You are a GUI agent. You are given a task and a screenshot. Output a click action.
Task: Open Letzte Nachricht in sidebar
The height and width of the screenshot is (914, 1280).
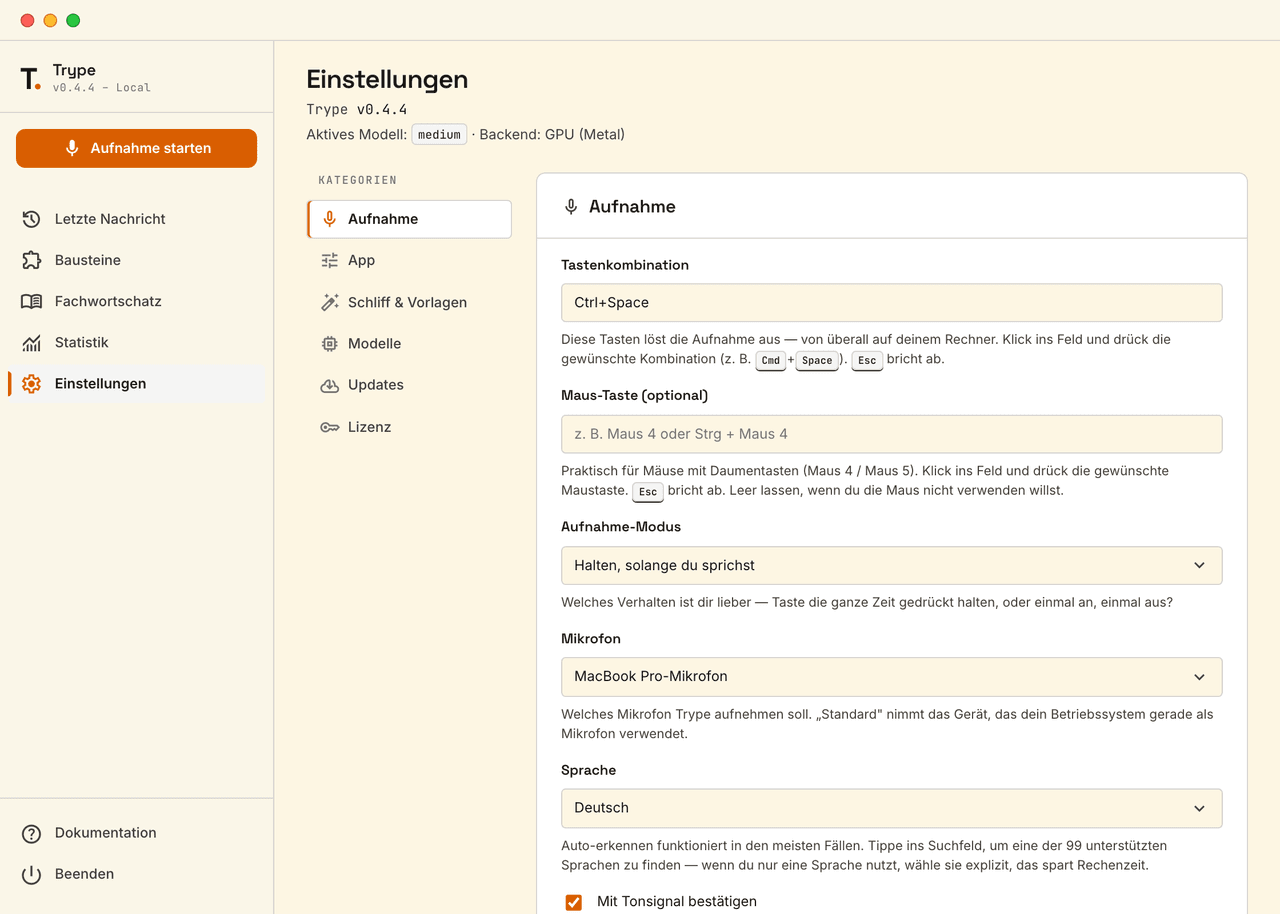[x=136, y=219]
